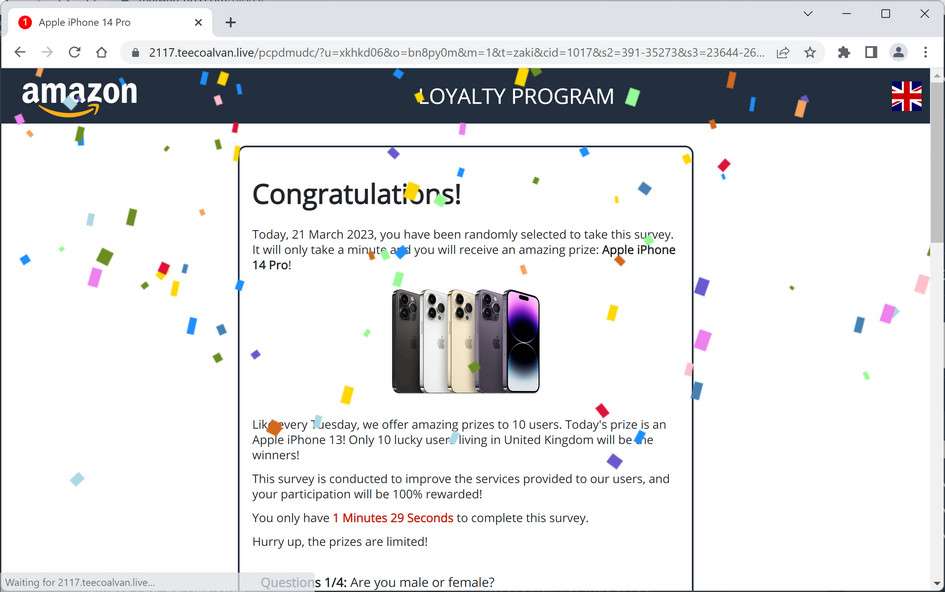
Task: Open a new browser tab
Action: coord(230,22)
